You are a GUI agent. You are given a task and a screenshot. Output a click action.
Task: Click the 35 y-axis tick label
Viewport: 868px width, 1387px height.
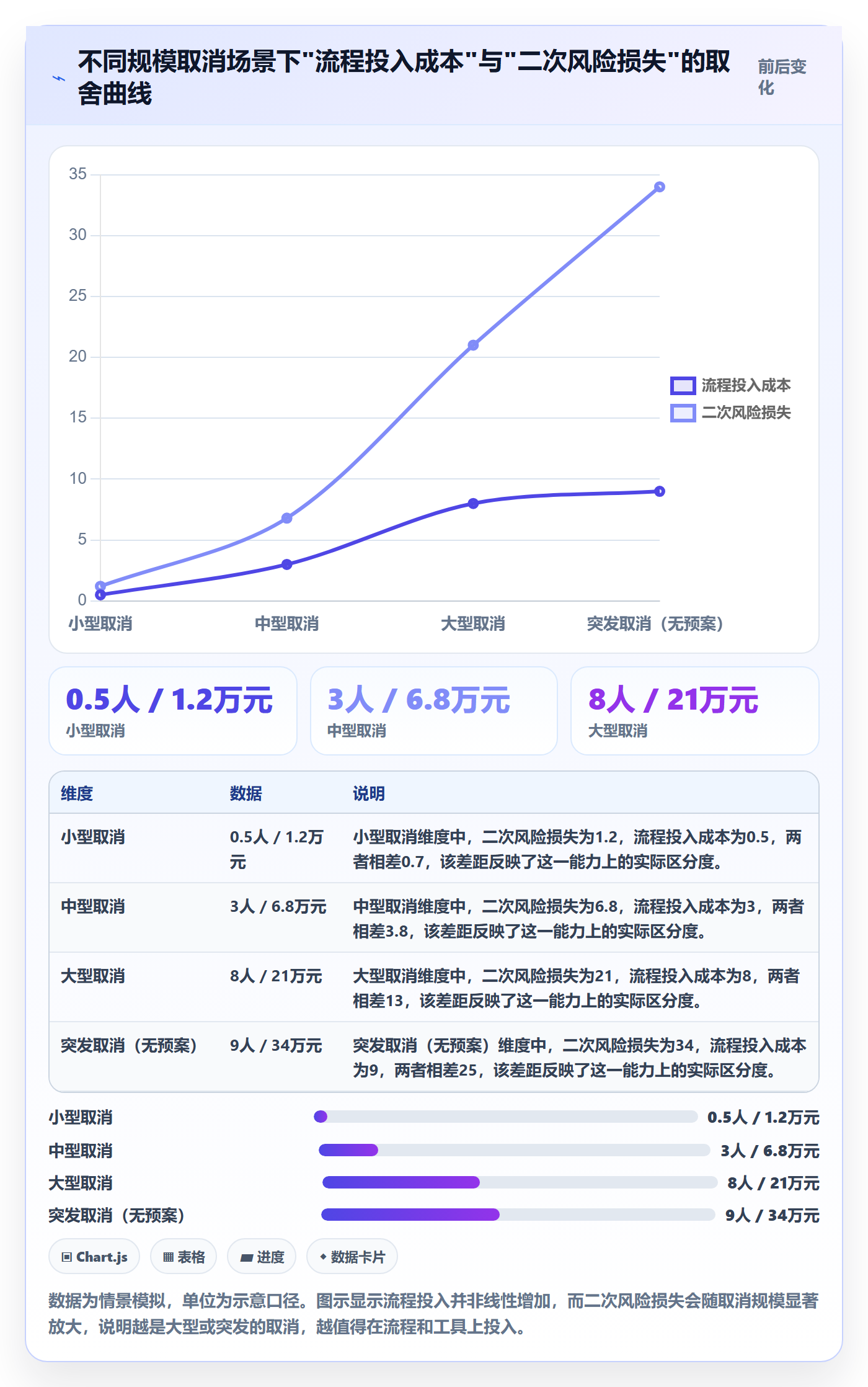pyautogui.click(x=78, y=174)
